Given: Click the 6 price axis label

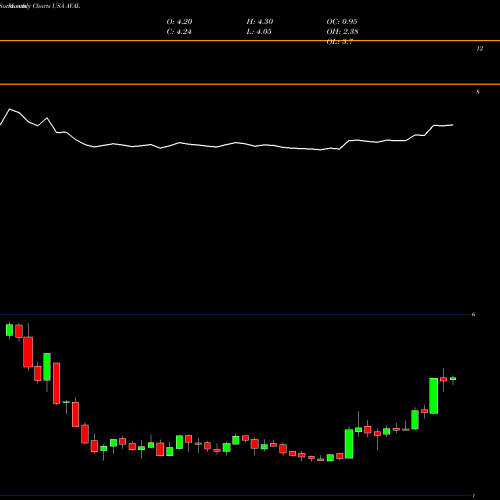Looking at the screenshot, I should 473,314.
